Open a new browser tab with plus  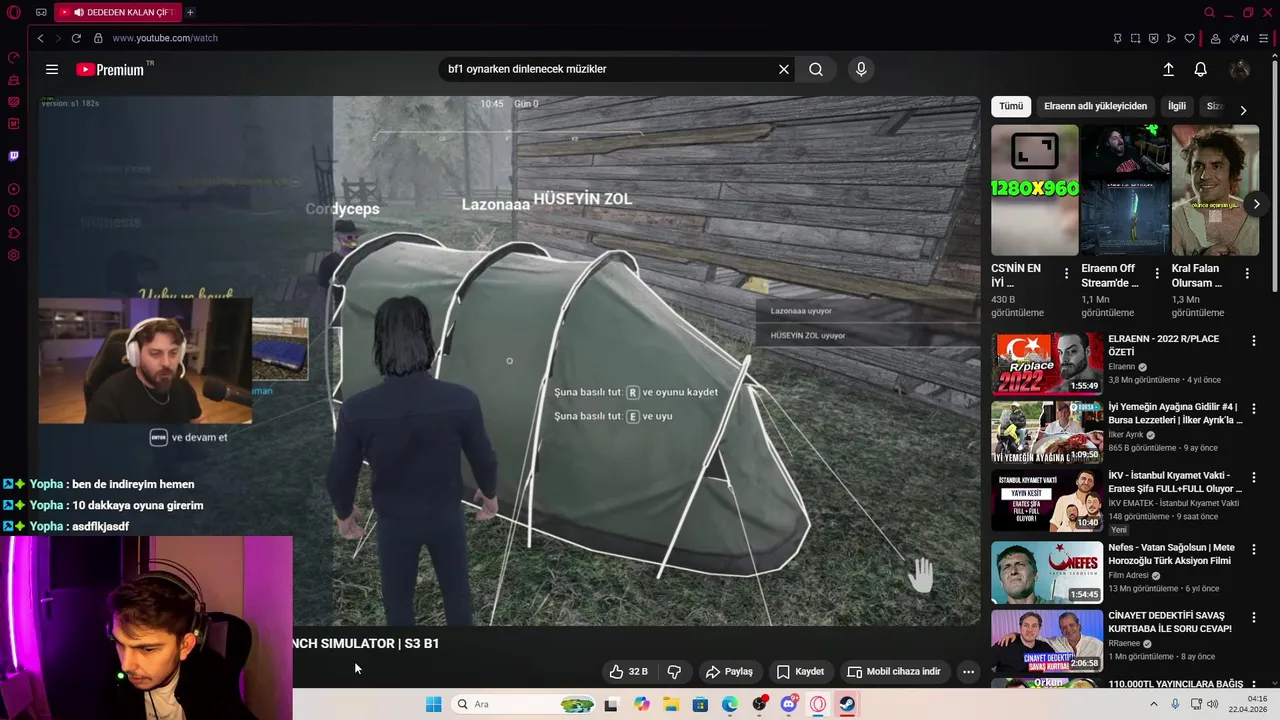(x=190, y=12)
